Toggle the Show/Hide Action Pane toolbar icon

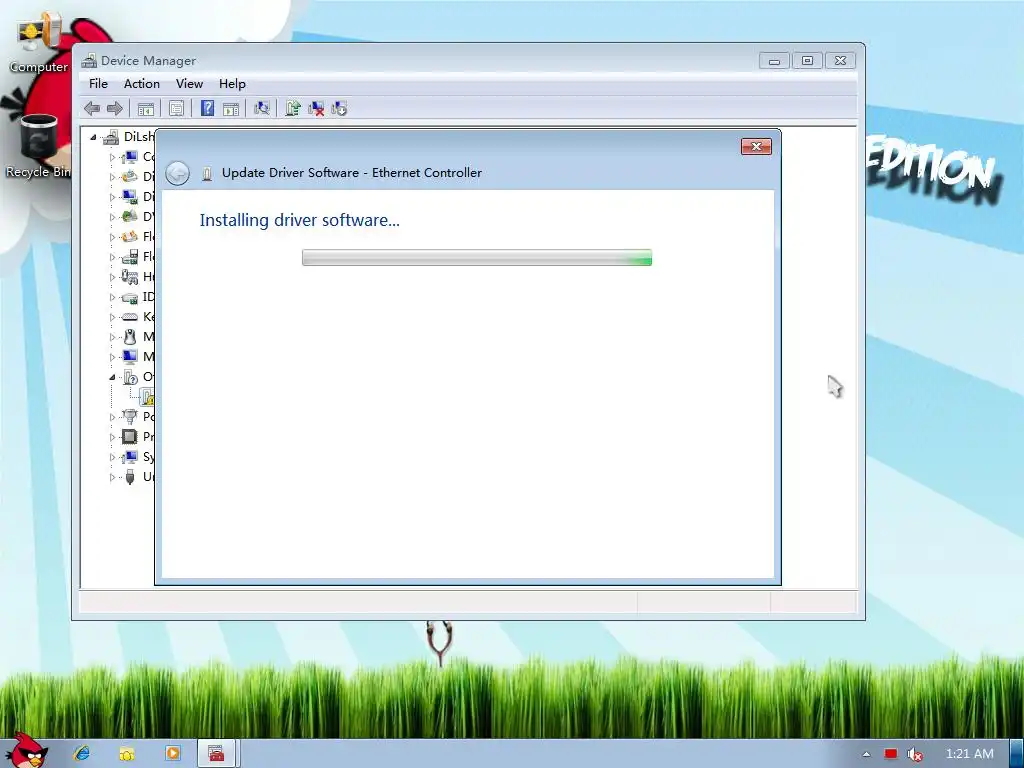click(x=231, y=108)
